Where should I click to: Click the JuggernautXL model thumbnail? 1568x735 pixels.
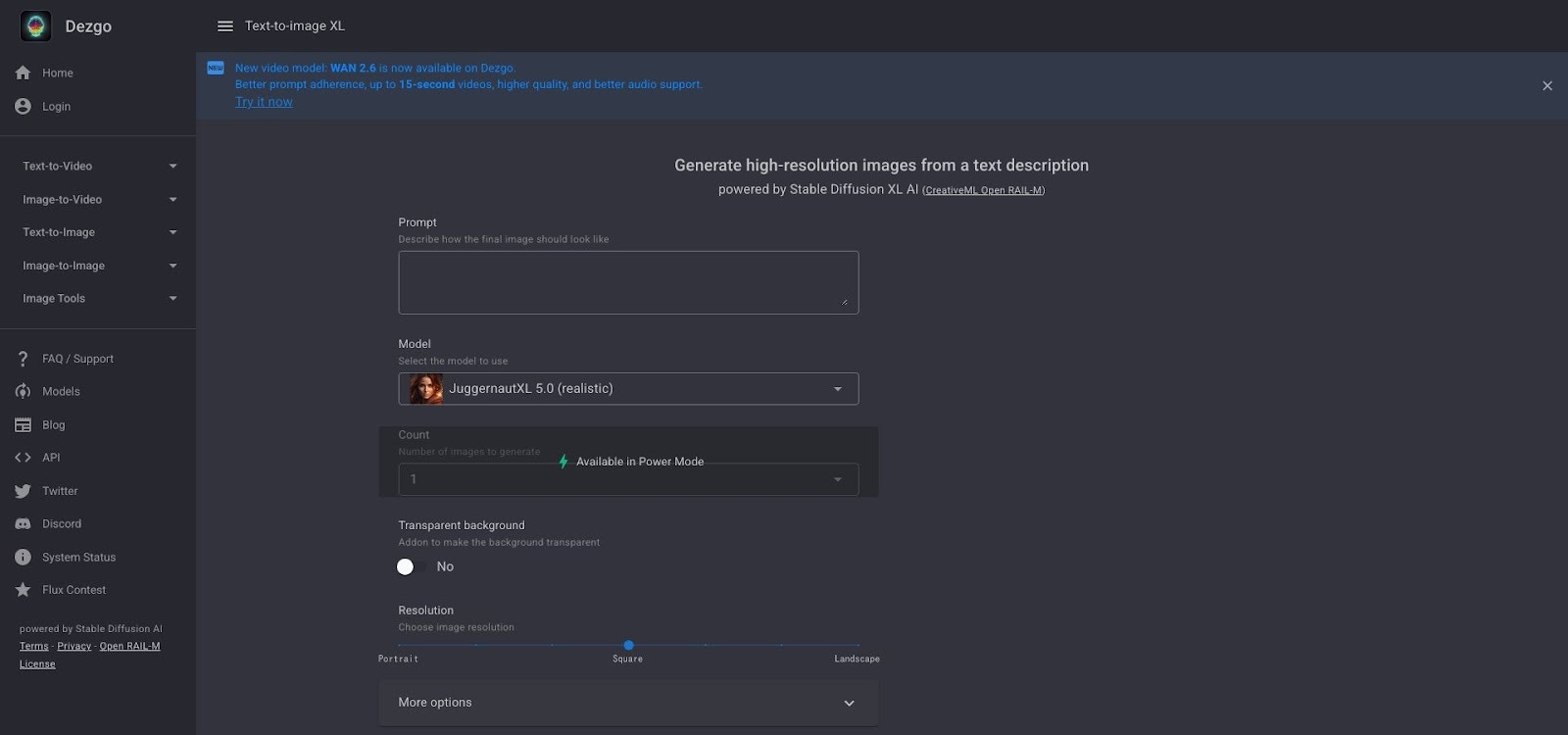coord(426,389)
